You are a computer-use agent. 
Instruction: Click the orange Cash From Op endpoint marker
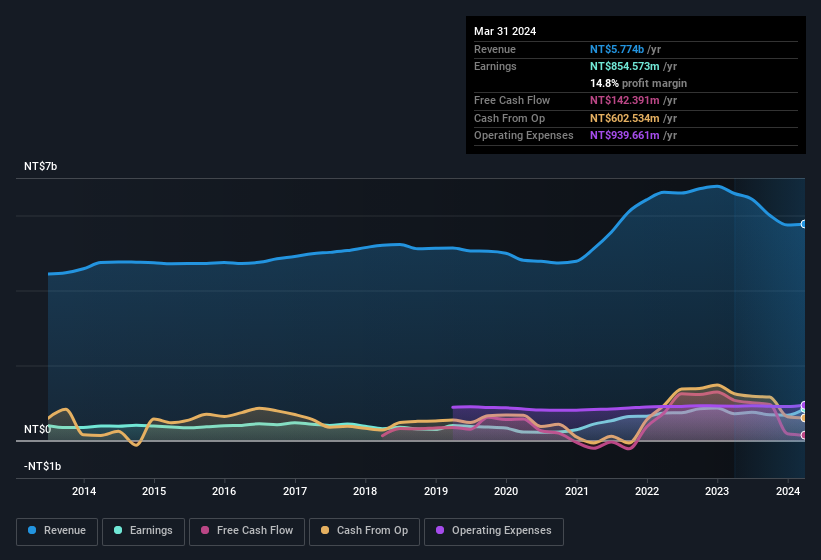tap(804, 418)
